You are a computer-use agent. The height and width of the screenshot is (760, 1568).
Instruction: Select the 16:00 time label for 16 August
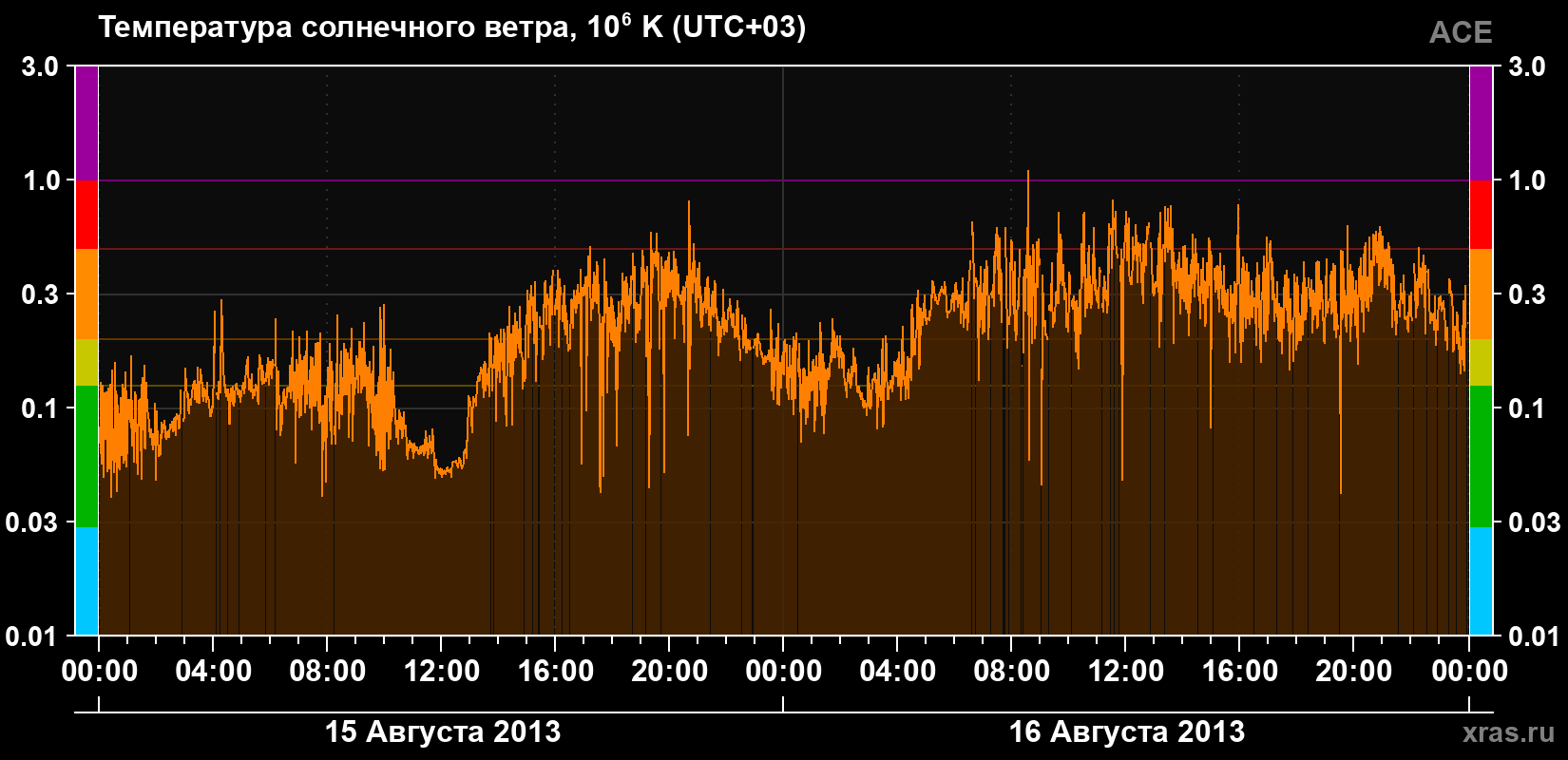click(1240, 672)
